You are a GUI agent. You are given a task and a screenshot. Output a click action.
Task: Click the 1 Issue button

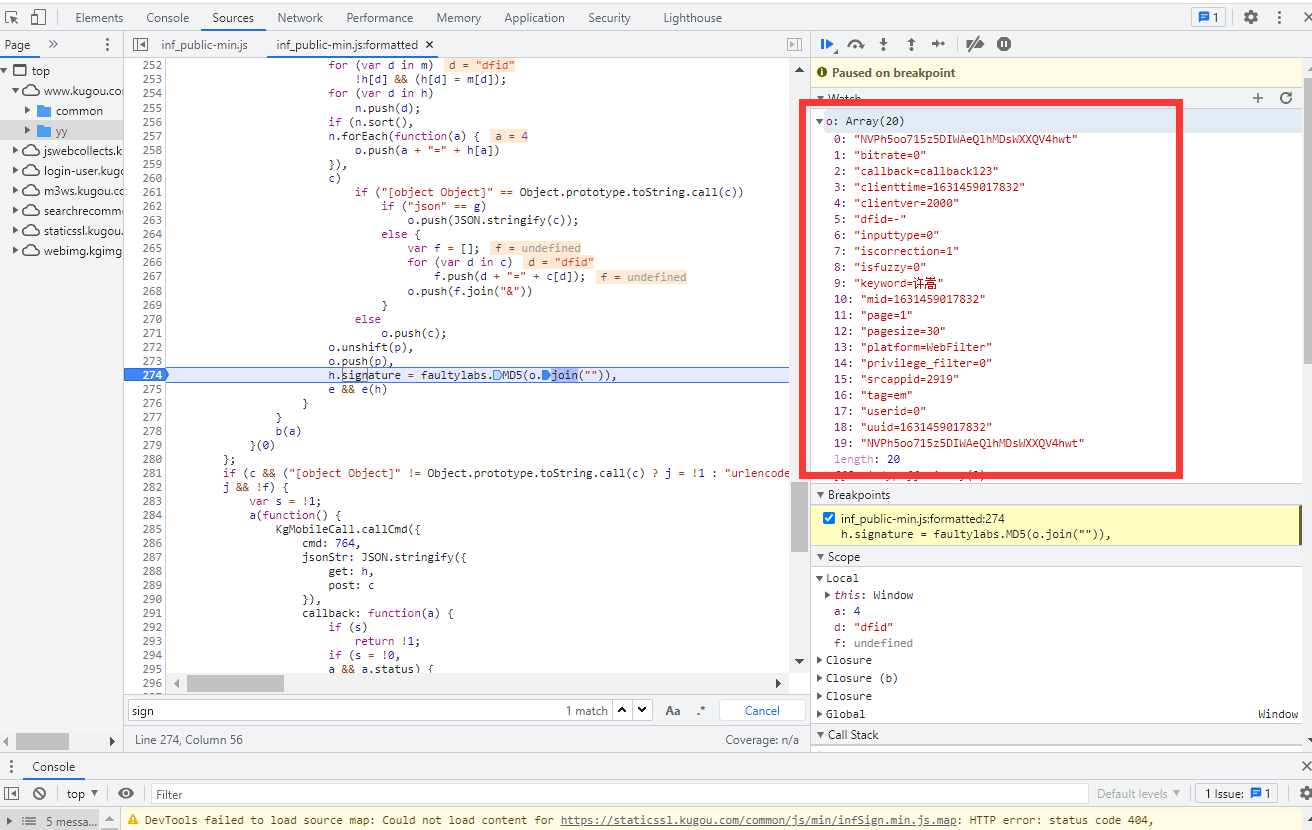[1238, 793]
